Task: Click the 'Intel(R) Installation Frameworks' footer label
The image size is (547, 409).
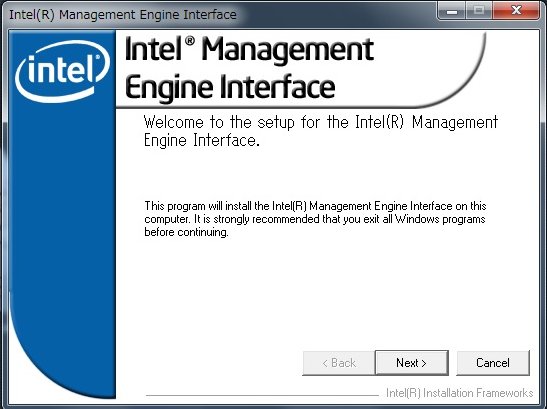Action: [459, 393]
